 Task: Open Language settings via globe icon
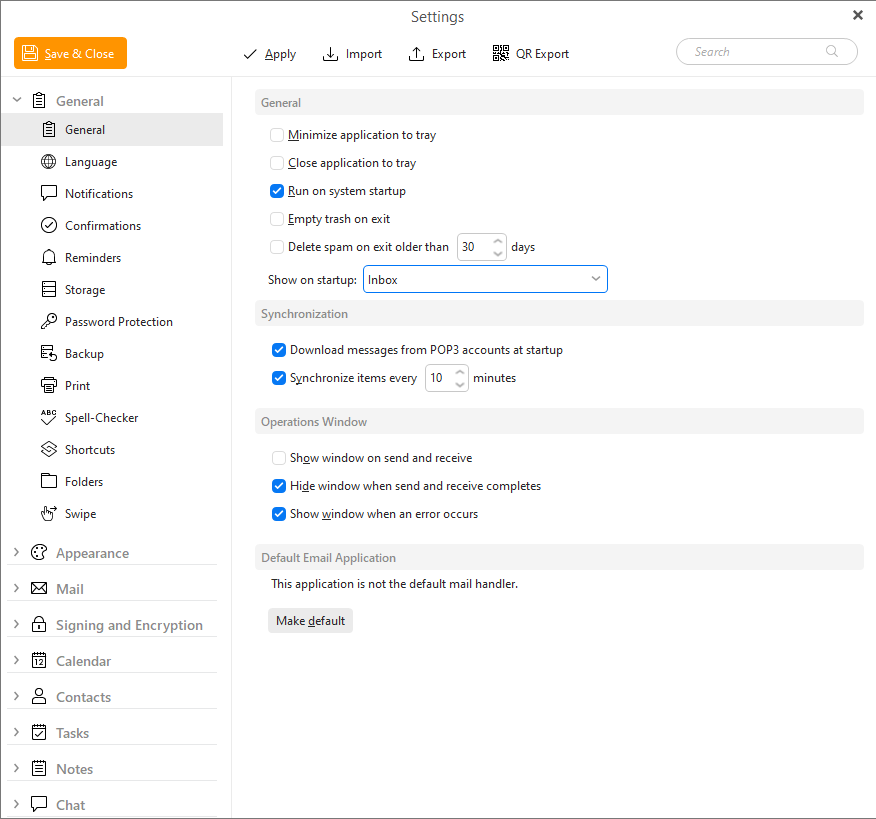[48, 162]
